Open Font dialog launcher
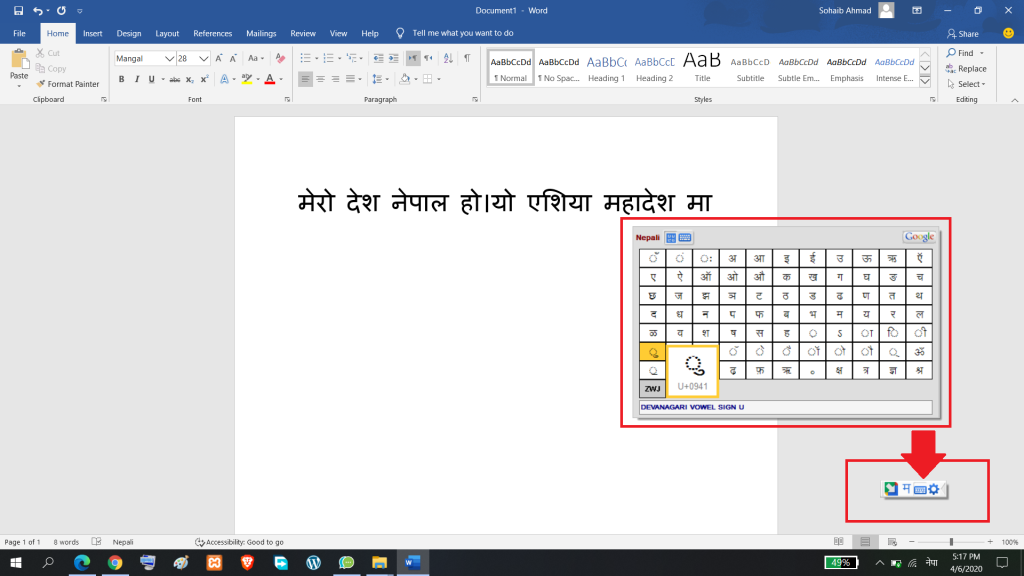The width and height of the screenshot is (1024, 576). tap(287, 100)
